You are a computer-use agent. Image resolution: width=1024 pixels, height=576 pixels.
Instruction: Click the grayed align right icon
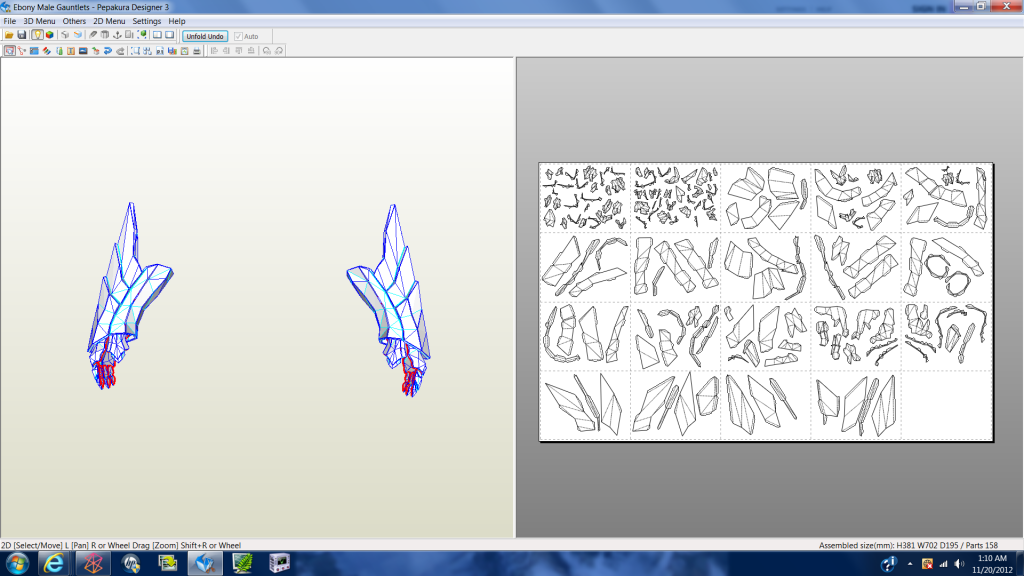(227, 50)
